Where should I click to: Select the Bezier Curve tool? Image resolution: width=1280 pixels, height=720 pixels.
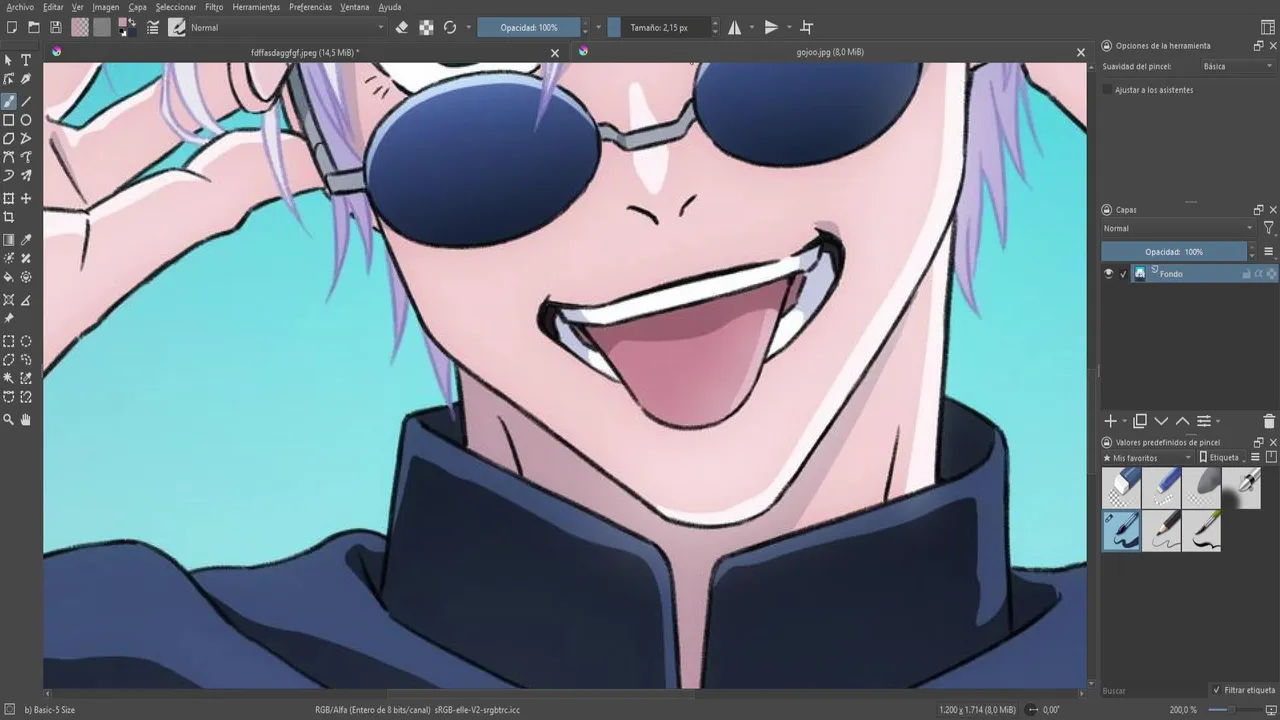9,157
